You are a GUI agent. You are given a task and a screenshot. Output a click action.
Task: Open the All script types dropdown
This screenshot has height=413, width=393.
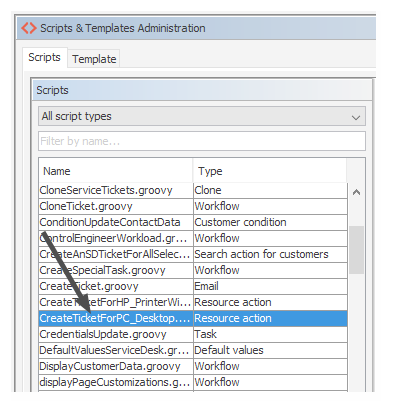pos(202,116)
